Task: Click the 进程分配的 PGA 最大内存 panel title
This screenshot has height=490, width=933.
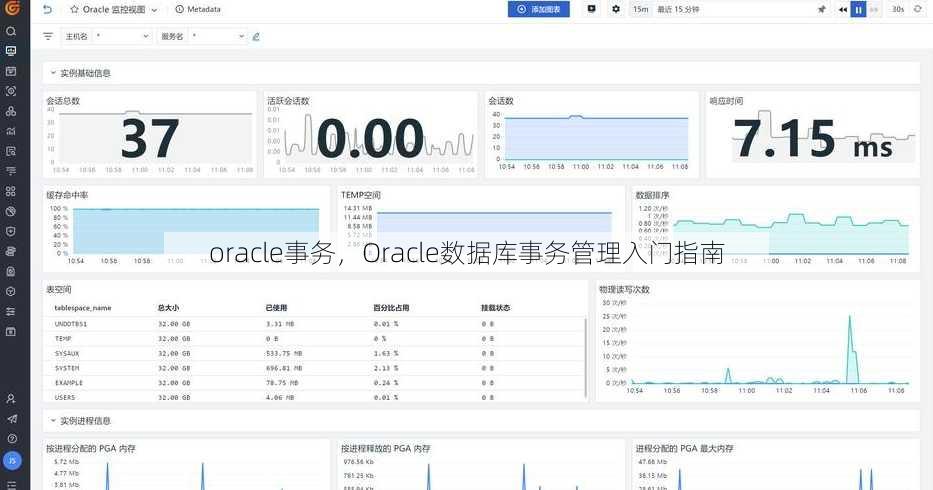Action: [x=684, y=448]
